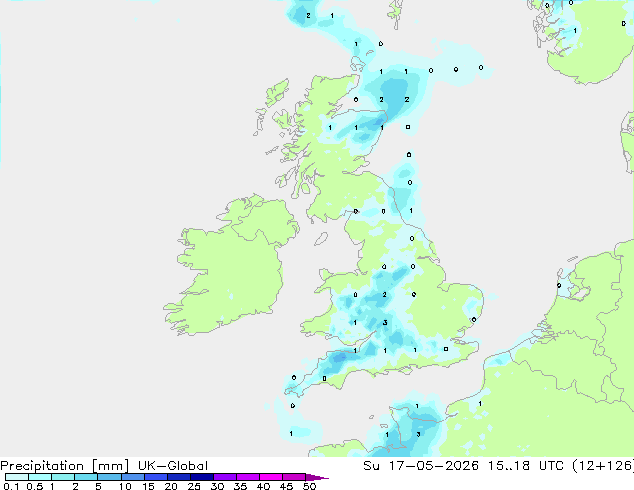Click the 'Precipitation [mm]' title text
This screenshot has height=490, width=634.
point(65,466)
